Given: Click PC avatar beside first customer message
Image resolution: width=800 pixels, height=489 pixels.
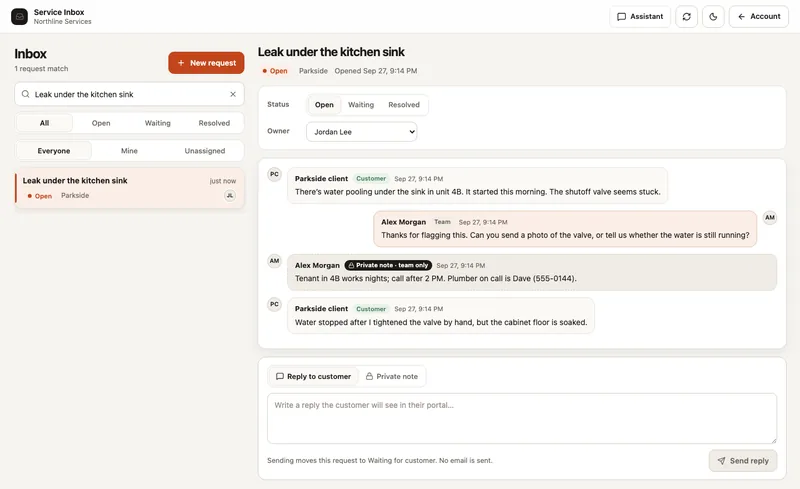Looking at the screenshot, I should tap(274, 174).
